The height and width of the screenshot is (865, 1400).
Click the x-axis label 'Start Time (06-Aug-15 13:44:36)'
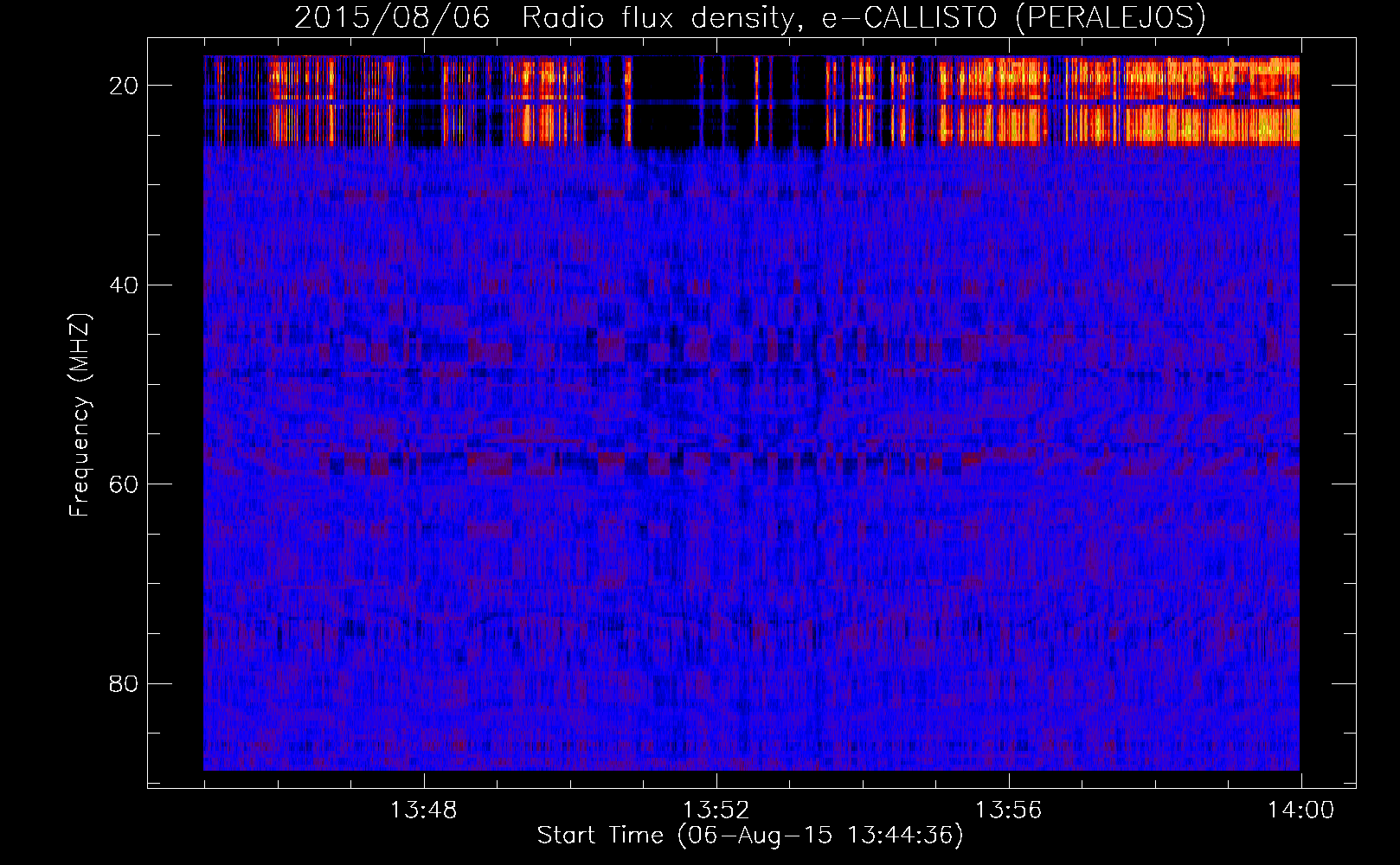tap(750, 836)
